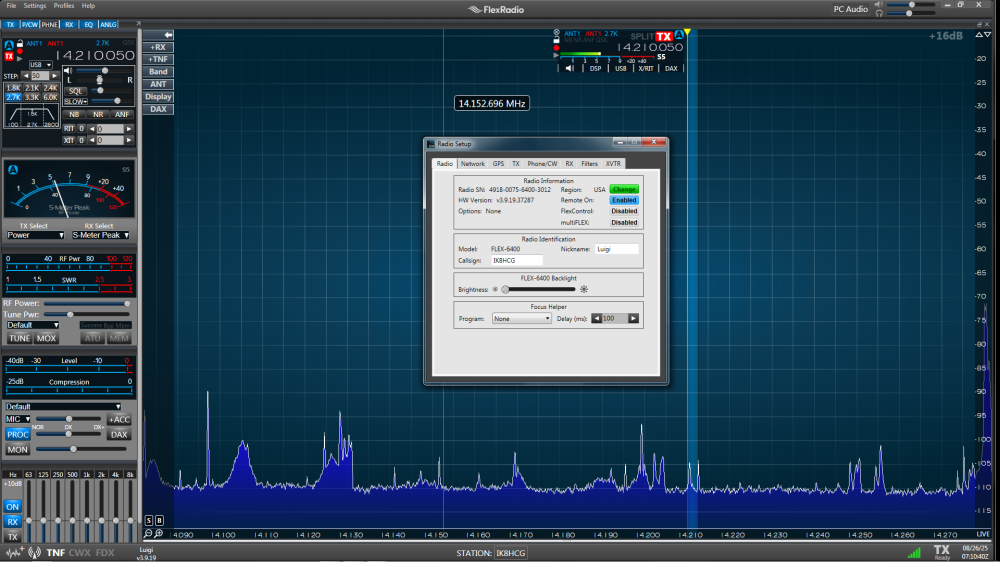Click the slice lock icon in the left panel
Viewport: 1000px width, 567px height.
(20, 43)
